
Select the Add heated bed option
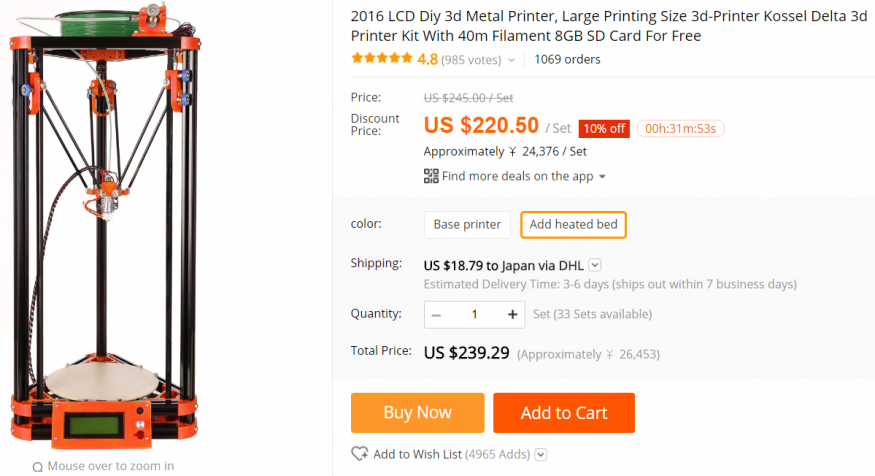pos(573,225)
